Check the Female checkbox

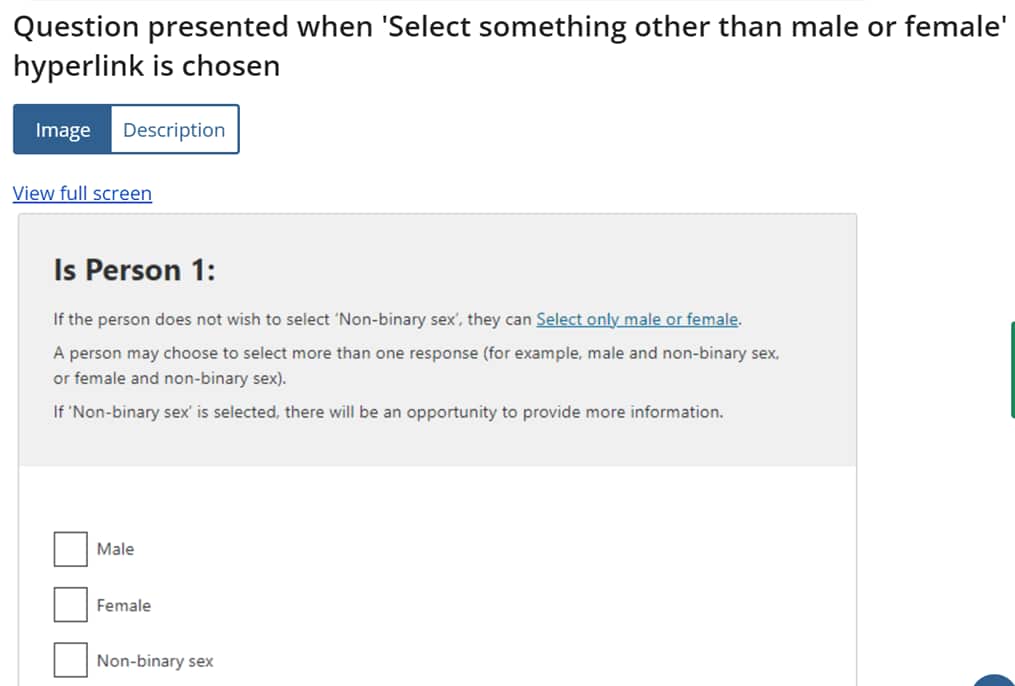(70, 604)
